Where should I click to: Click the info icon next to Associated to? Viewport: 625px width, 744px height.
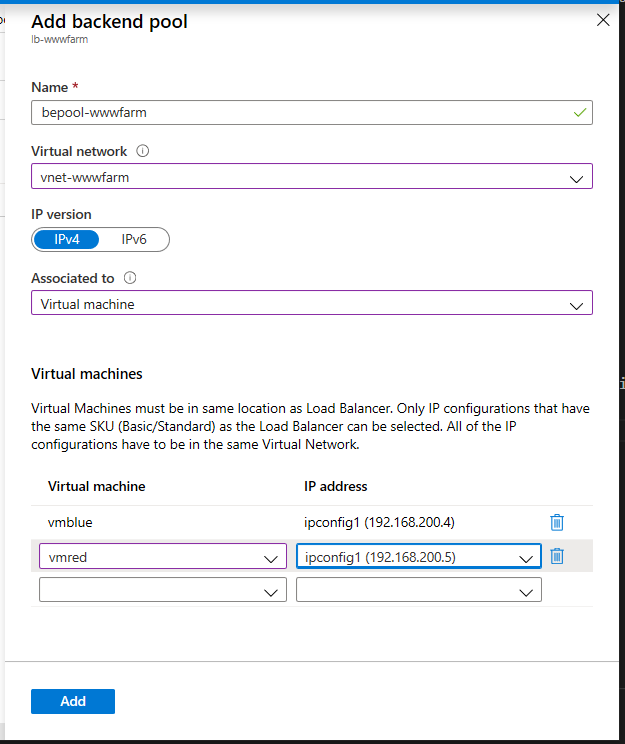130,279
